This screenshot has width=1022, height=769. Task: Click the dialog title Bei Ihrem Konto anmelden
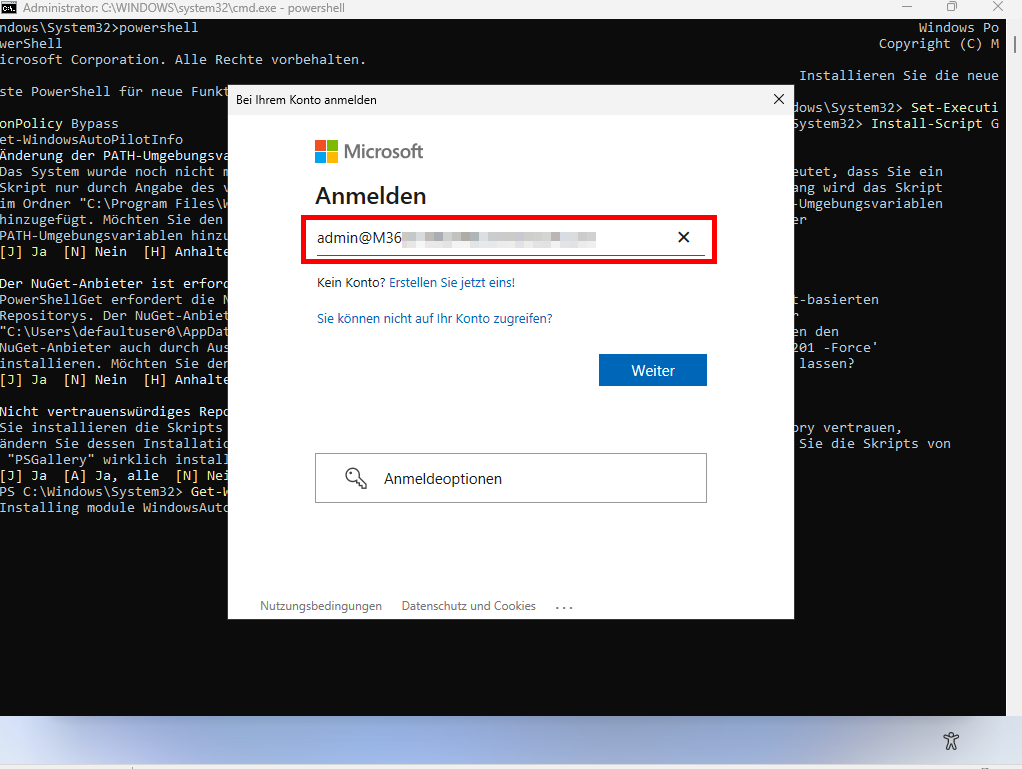click(306, 100)
